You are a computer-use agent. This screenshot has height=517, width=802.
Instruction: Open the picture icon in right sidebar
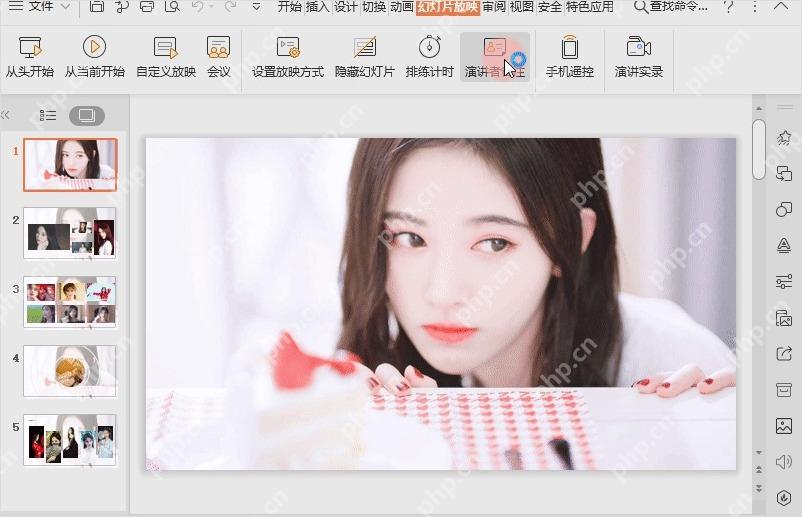[784, 425]
